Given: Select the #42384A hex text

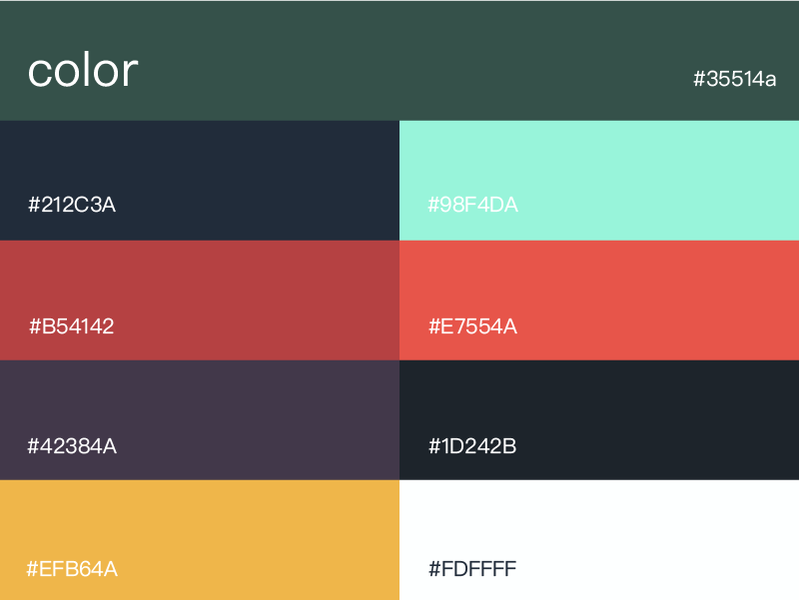Looking at the screenshot, I should pyautogui.click(x=72, y=446).
